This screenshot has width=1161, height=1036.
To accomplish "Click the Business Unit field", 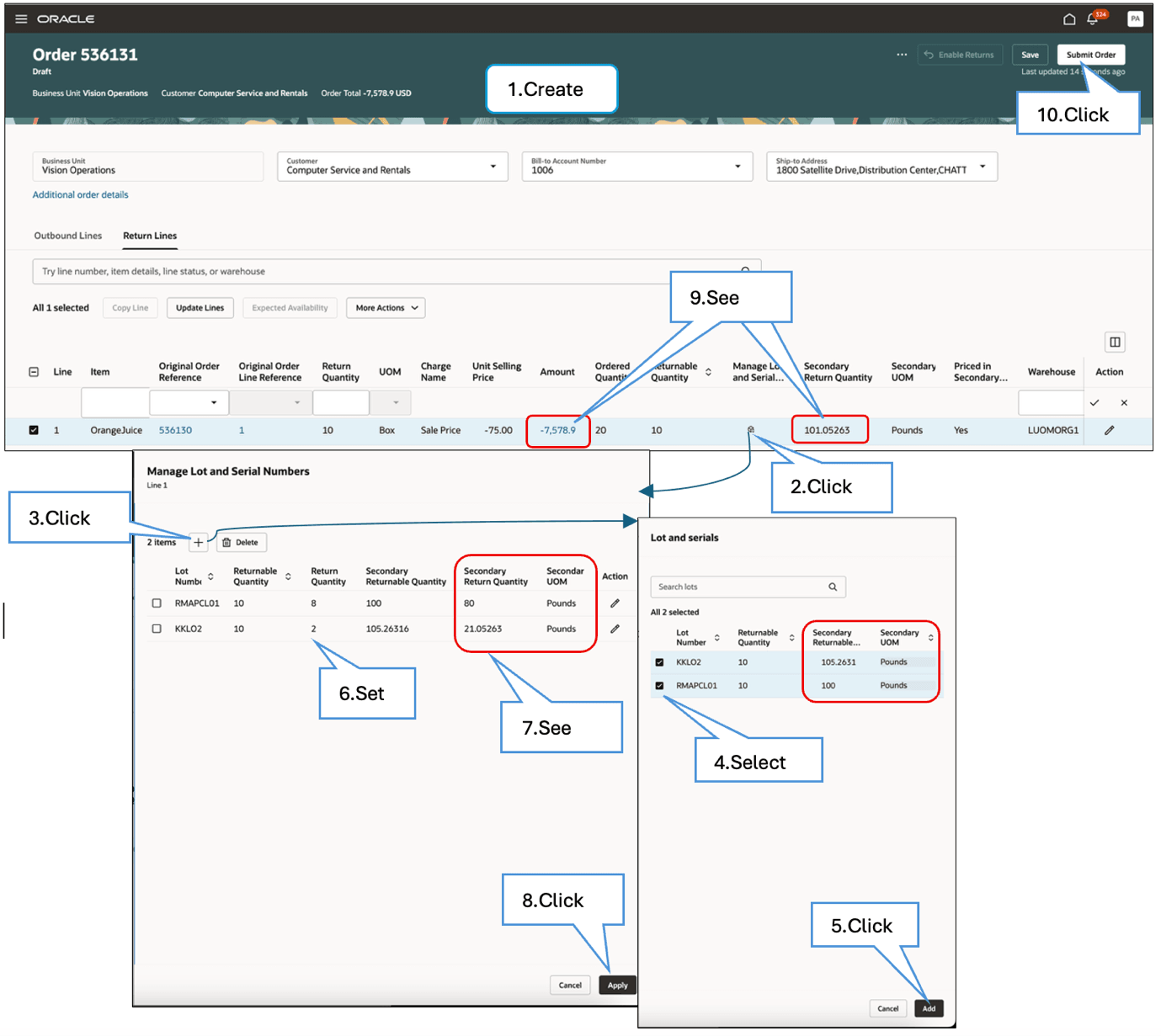I will pyautogui.click(x=147, y=167).
